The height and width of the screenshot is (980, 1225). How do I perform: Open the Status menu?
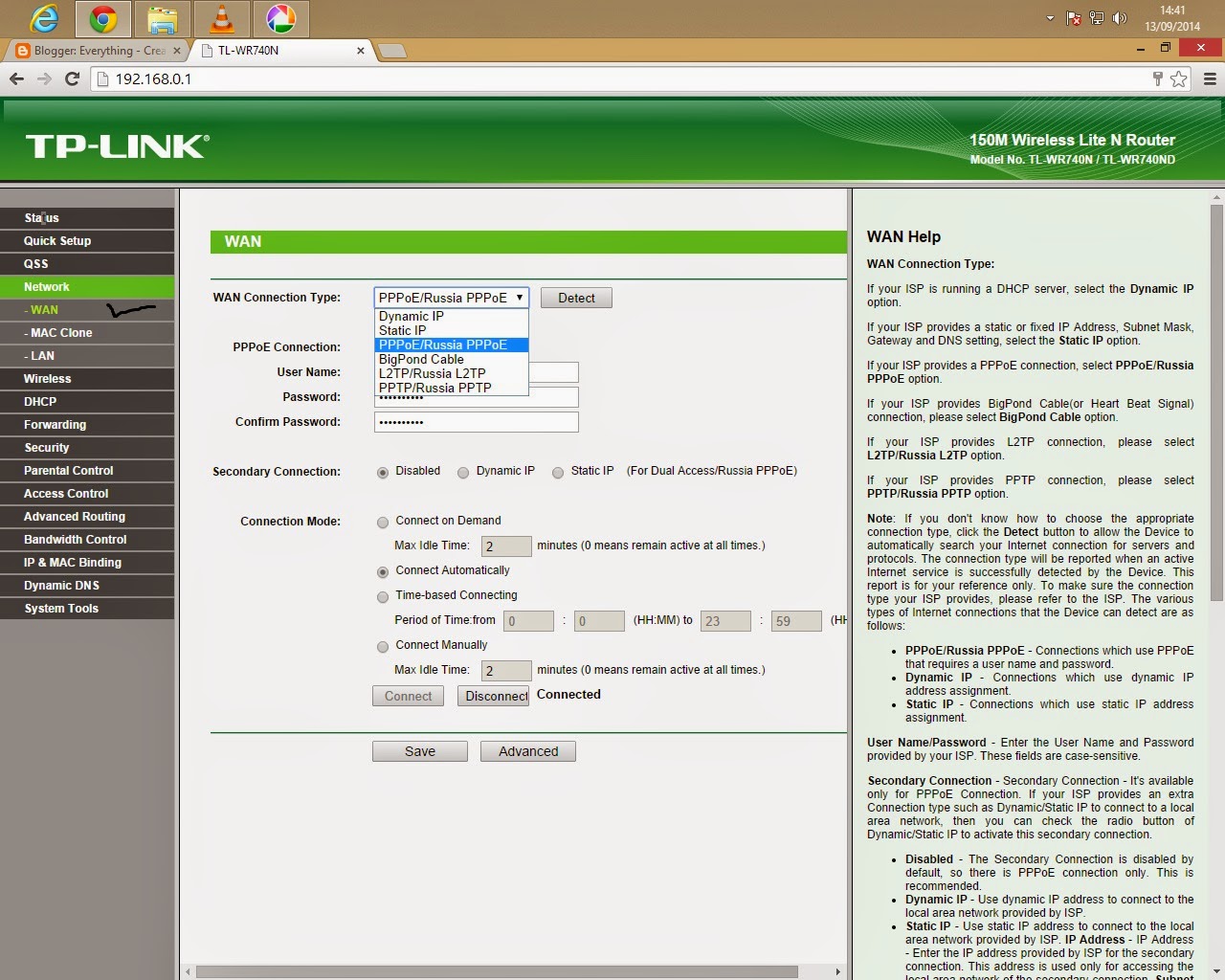click(87, 218)
